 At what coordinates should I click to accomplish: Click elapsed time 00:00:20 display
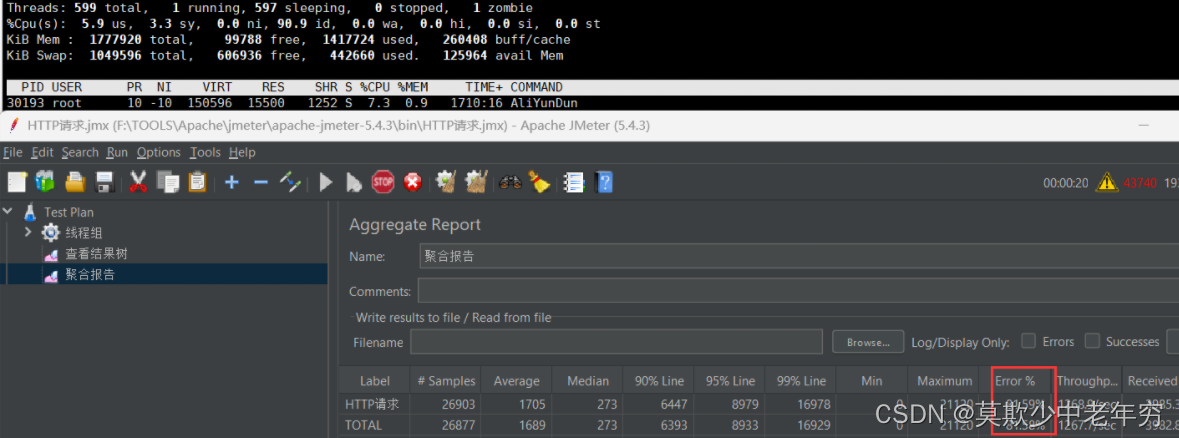coord(1067,183)
